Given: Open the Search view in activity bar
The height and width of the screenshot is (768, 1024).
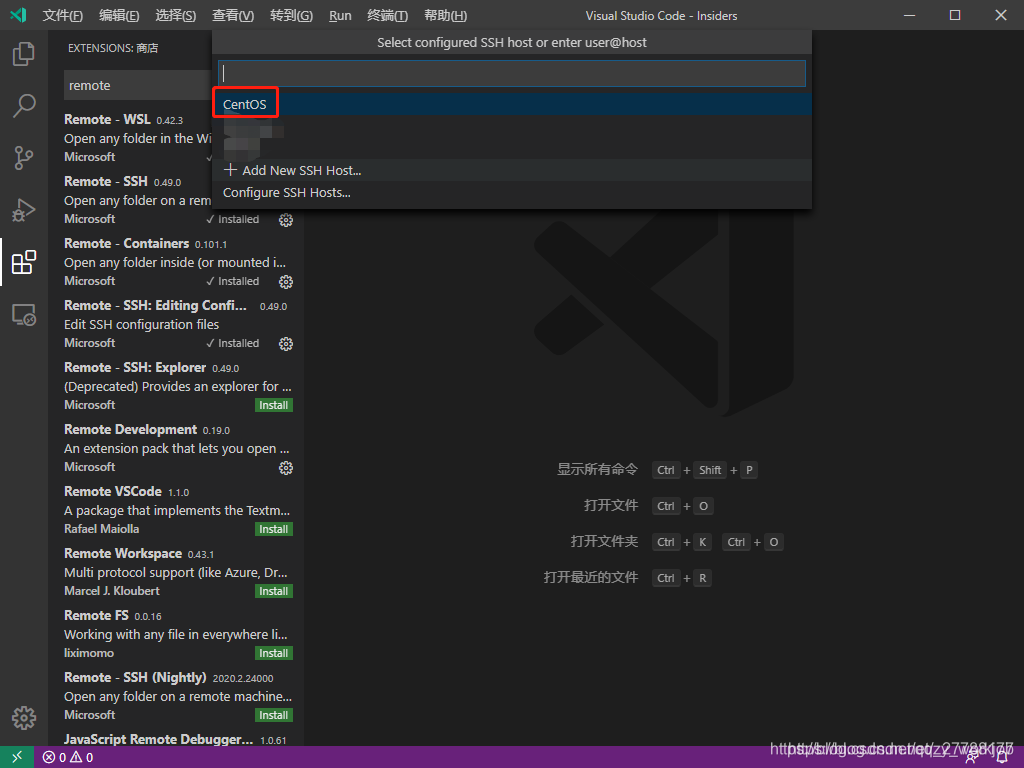Looking at the screenshot, I should 24,106.
